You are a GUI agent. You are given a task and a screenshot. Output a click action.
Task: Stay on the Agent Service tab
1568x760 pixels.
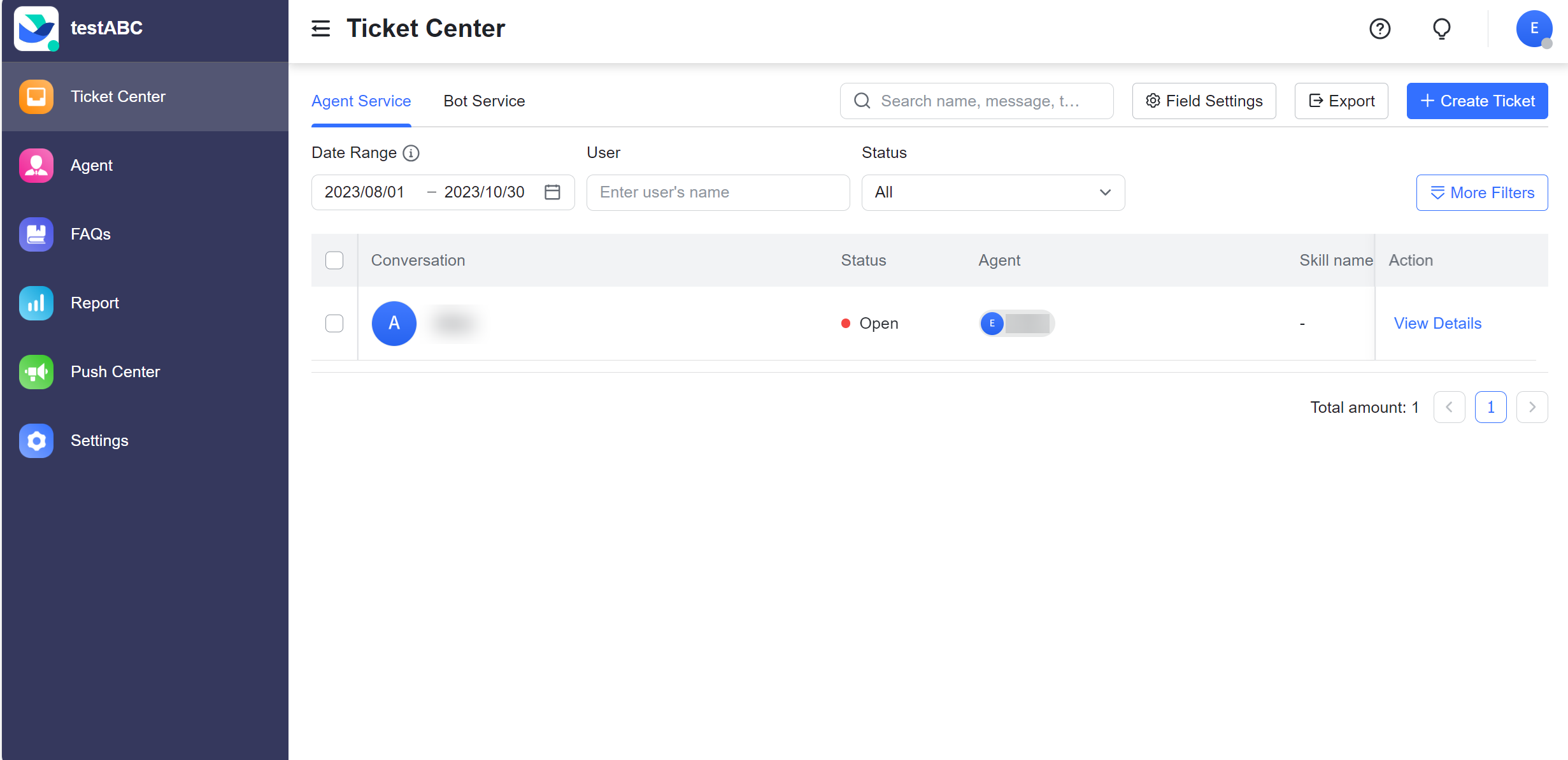360,101
